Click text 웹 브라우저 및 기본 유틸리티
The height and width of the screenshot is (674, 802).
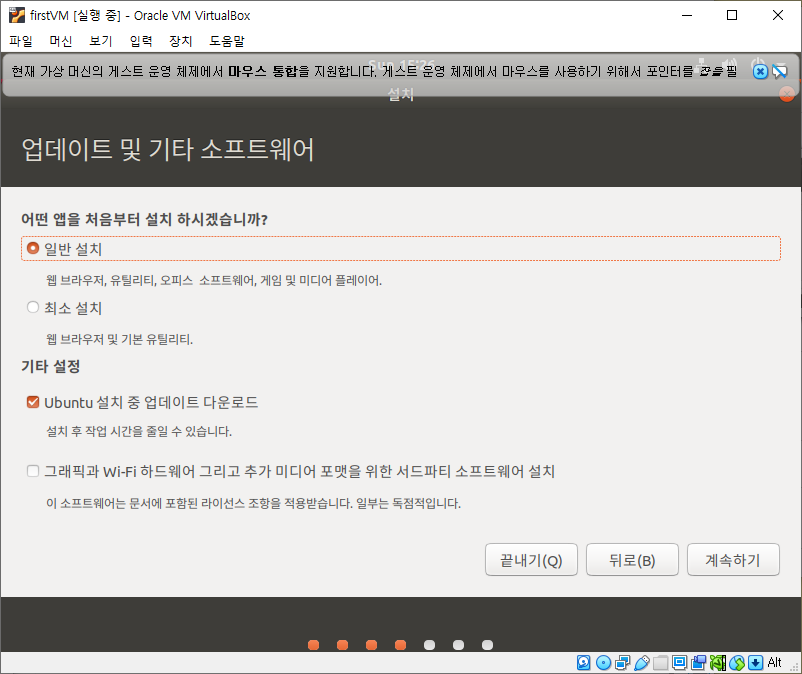point(119,339)
